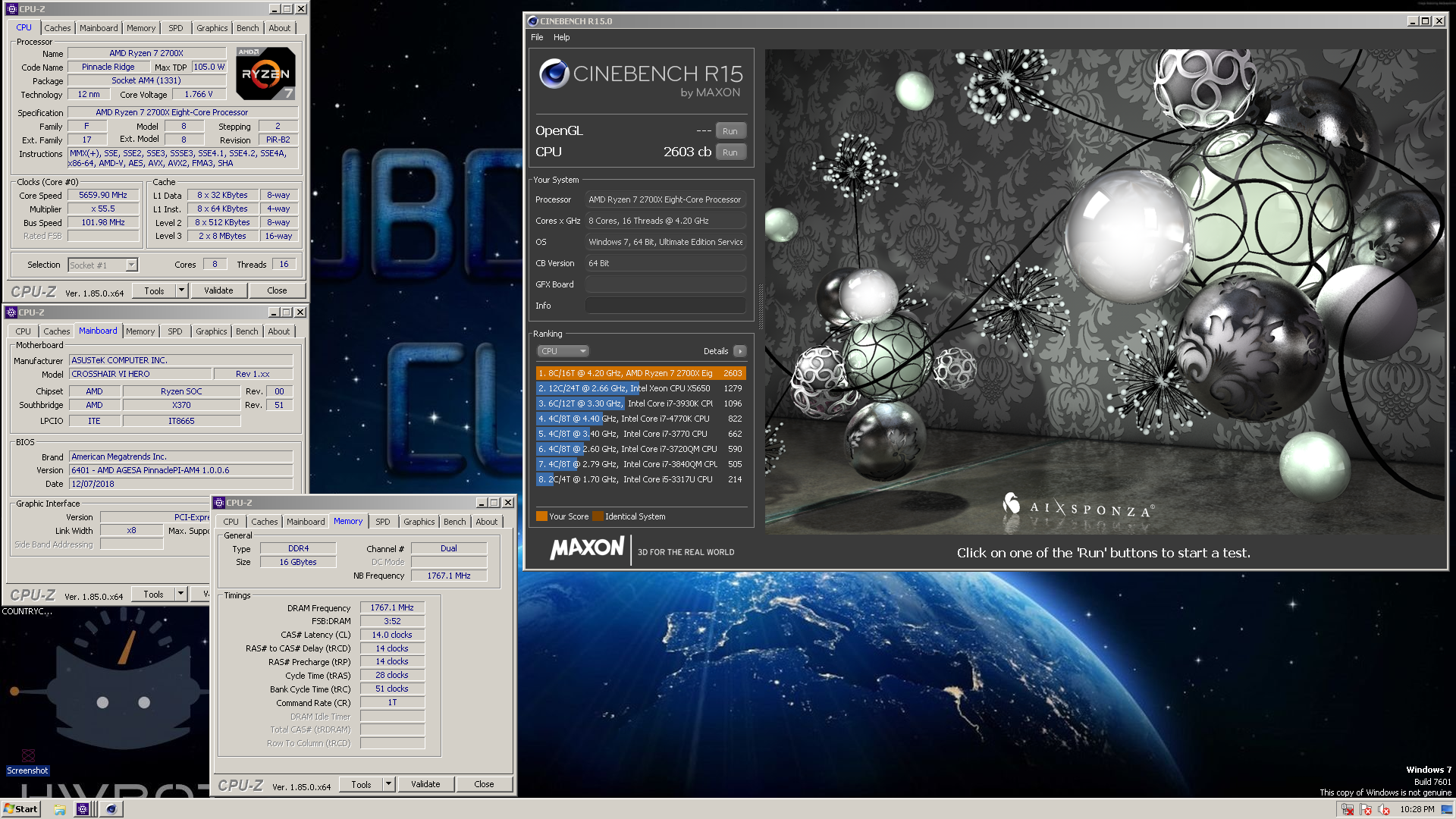Open About tab in top CPU-Z window

pos(280,28)
